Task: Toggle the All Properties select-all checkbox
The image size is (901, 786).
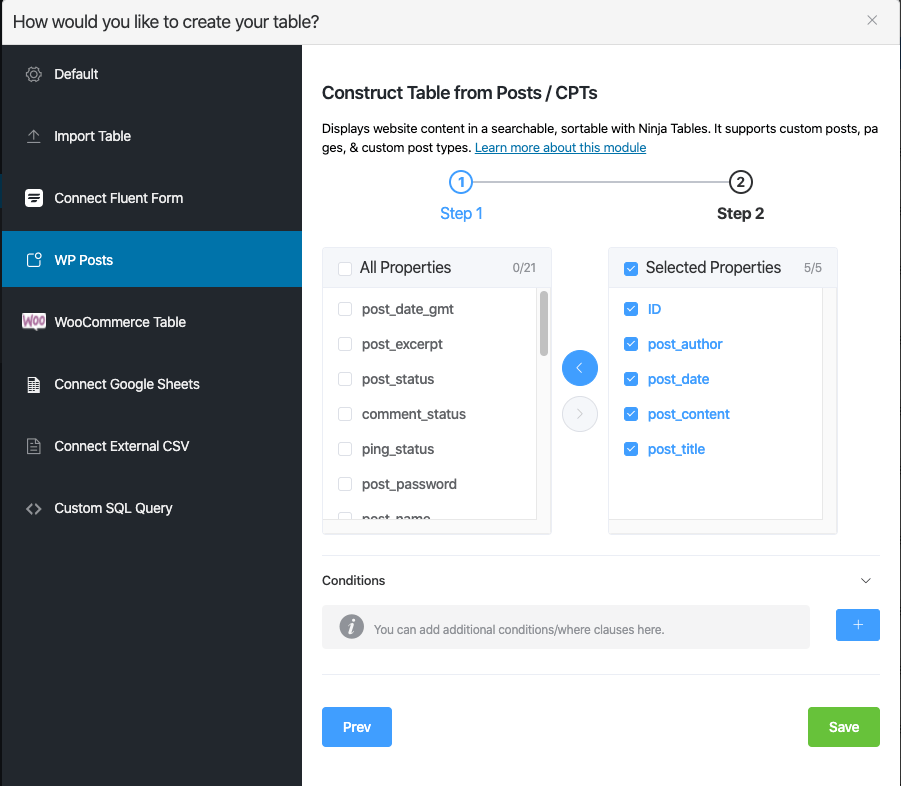Action: 345,268
